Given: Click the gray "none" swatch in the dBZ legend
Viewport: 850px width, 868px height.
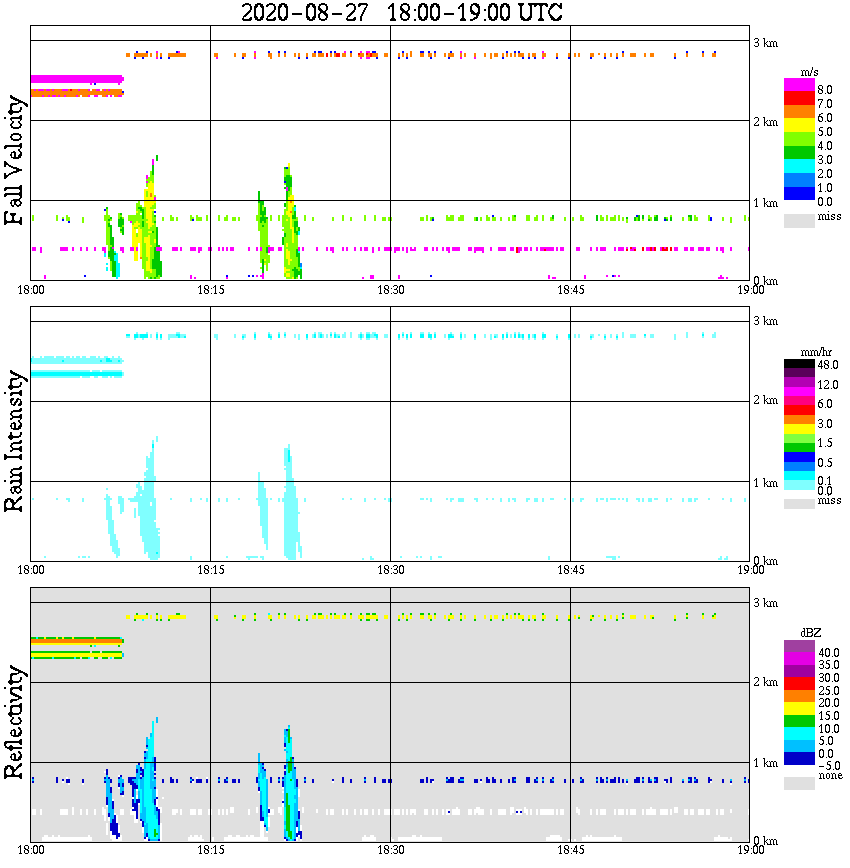Looking at the screenshot, I should pos(799,783).
